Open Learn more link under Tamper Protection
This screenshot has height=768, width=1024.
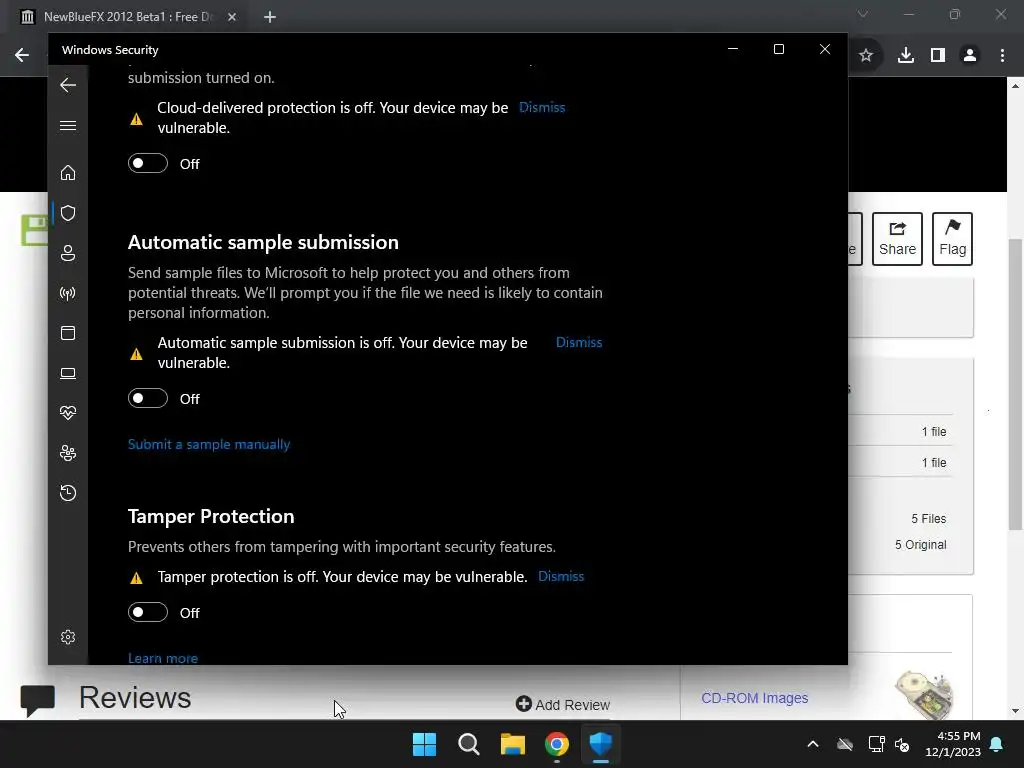(163, 658)
